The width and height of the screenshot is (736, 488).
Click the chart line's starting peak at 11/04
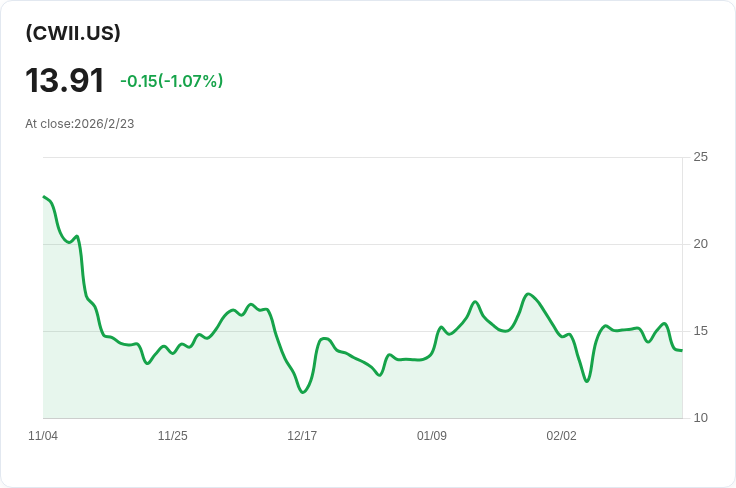coord(44,197)
